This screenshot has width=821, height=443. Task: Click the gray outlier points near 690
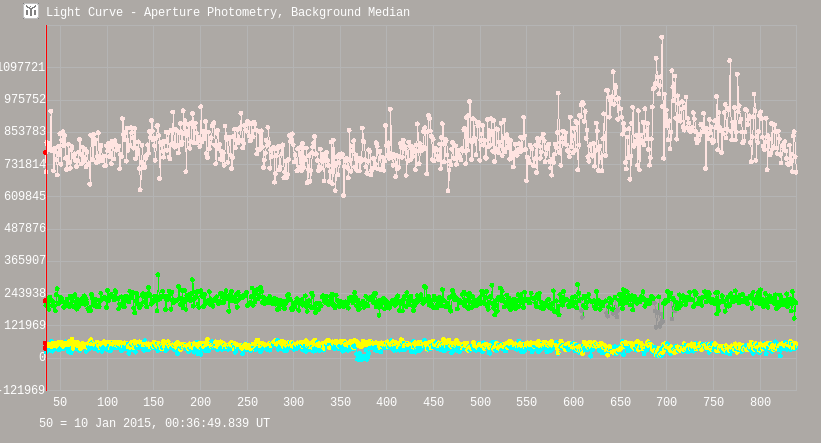658,319
